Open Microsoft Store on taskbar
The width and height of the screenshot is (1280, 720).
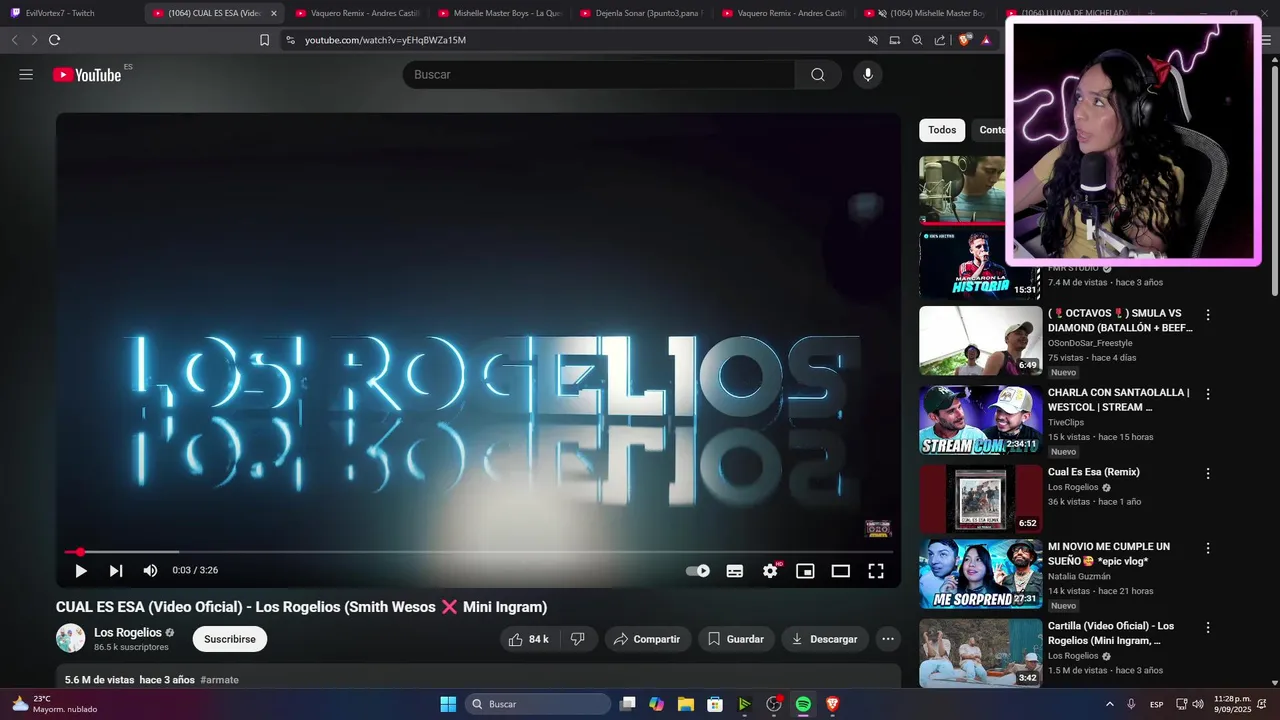tap(715, 704)
